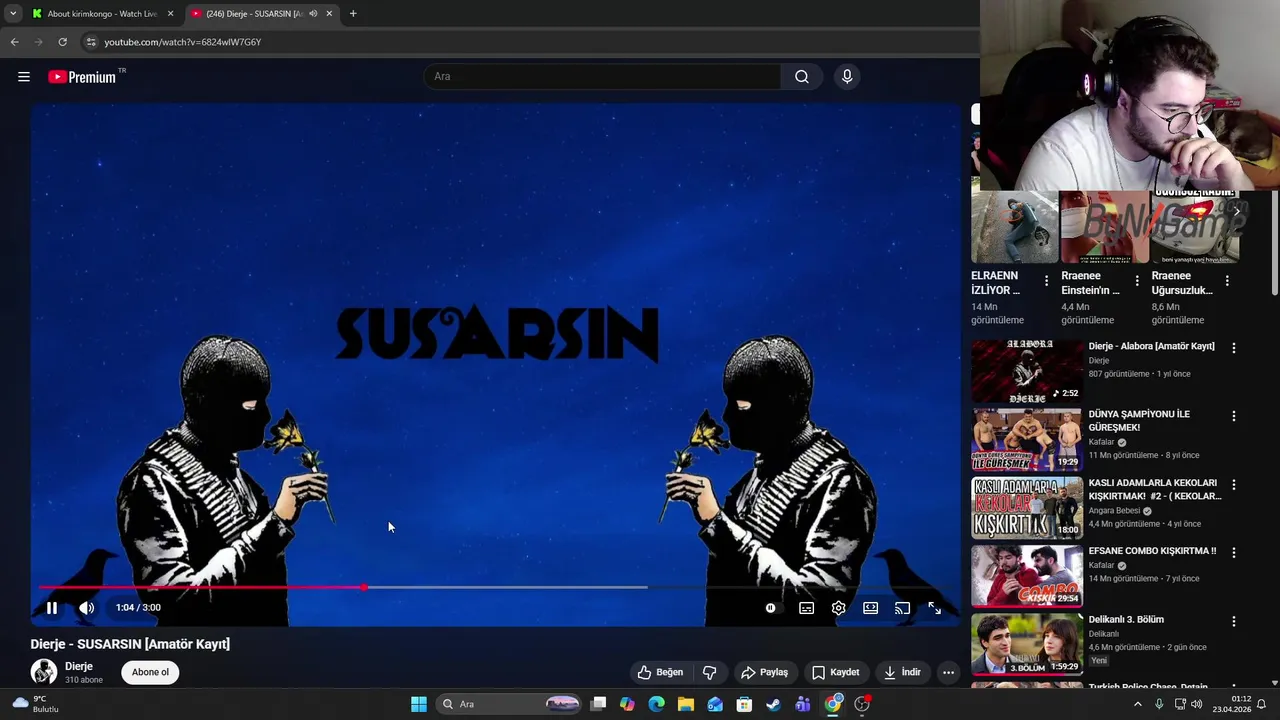Start voice search with microphone
The image size is (1280, 720).
tap(847, 76)
